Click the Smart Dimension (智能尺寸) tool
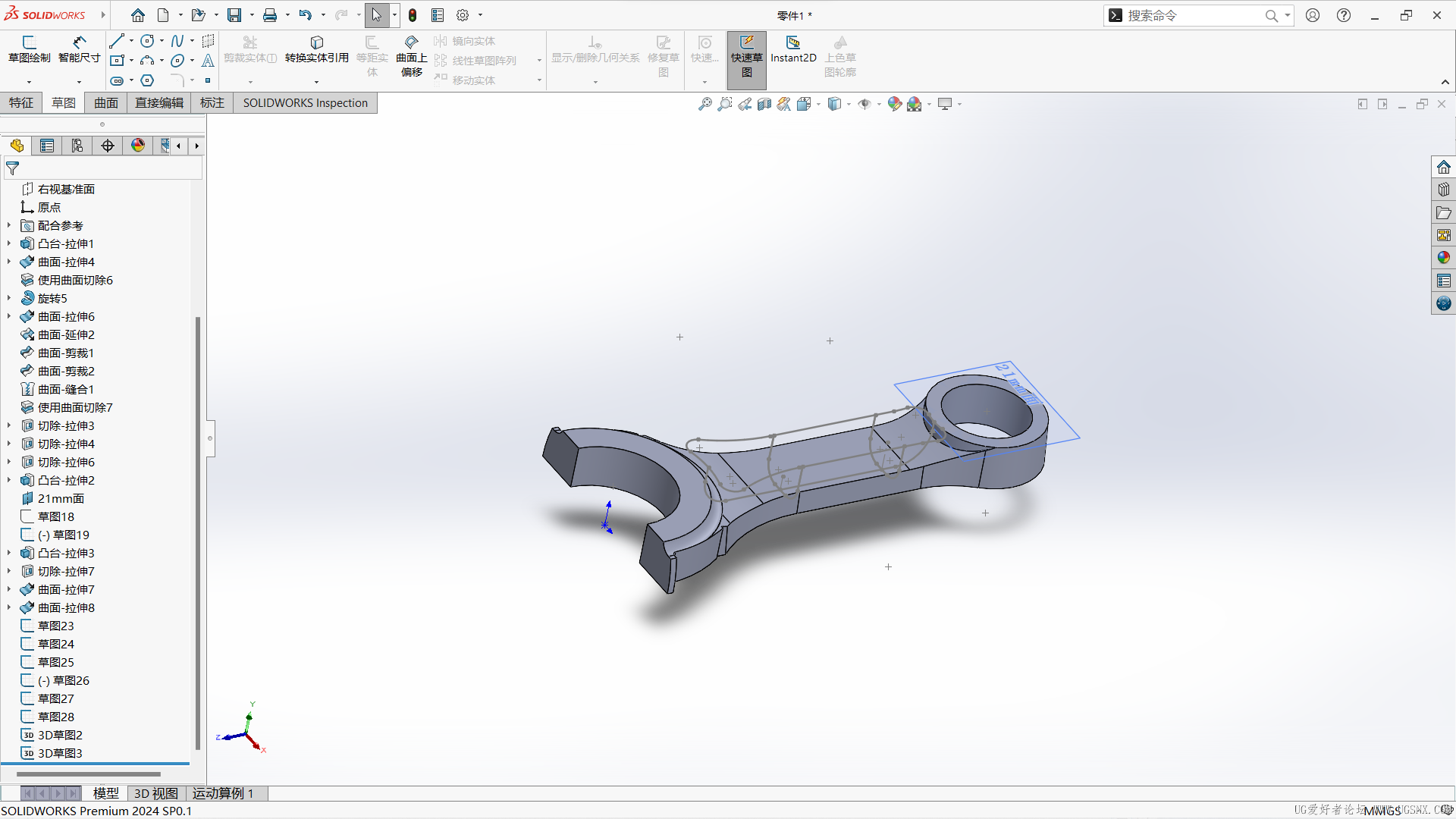 pyautogui.click(x=79, y=49)
